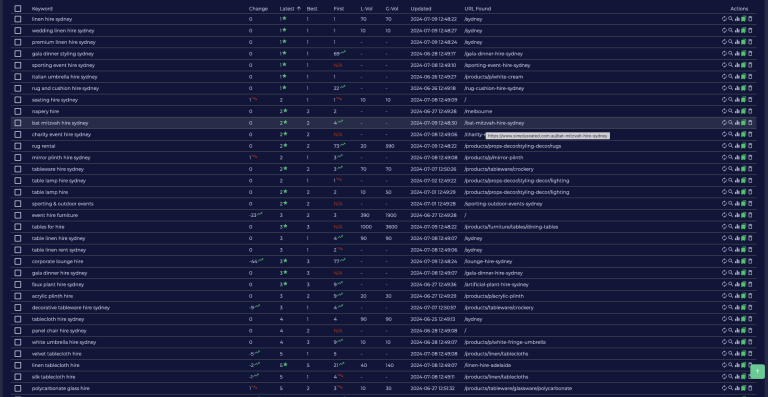Refresh 'velvet tablecloth hire' keyword ranking
The image size is (768, 397).
click(724, 353)
